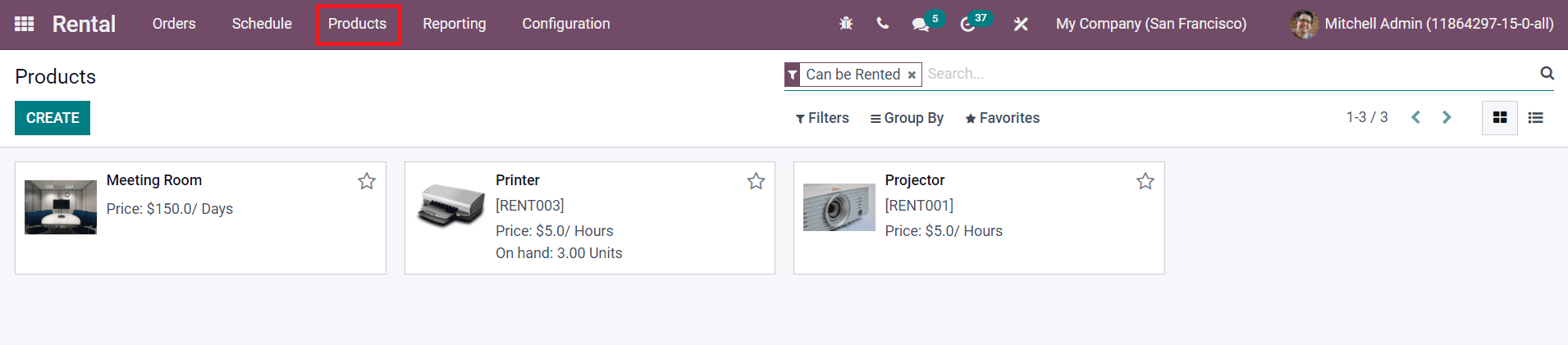1568x345 pixels.
Task: Open the Products menu
Action: pyautogui.click(x=358, y=24)
